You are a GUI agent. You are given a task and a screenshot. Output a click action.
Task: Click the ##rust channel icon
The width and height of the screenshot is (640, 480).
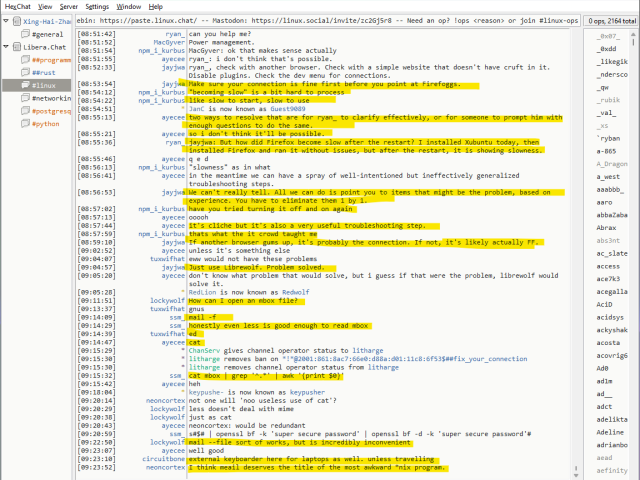point(24,72)
